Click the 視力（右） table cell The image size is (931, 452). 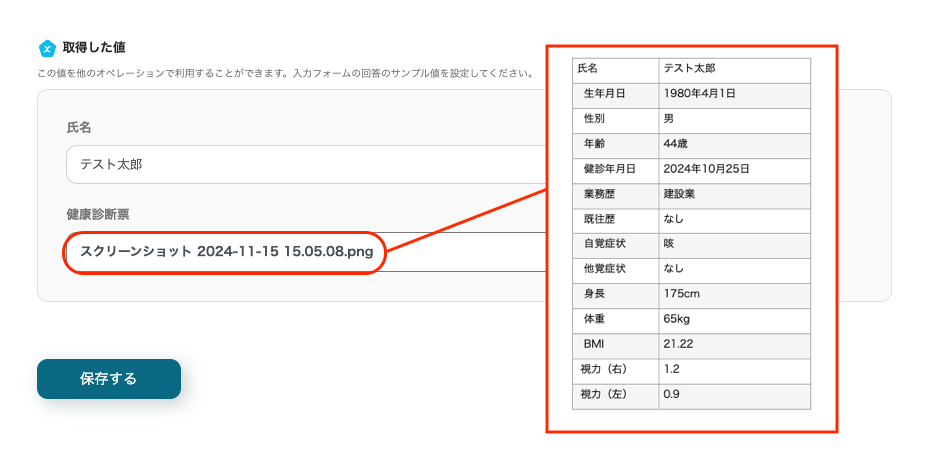tap(616, 371)
